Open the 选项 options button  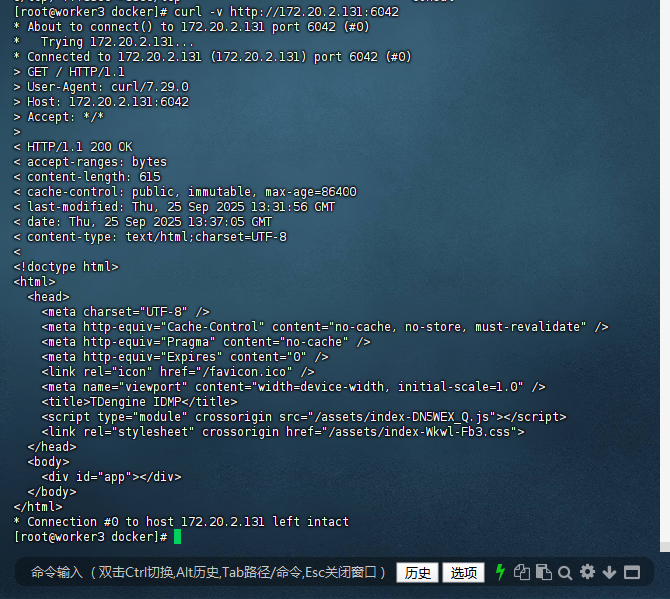tap(464, 573)
